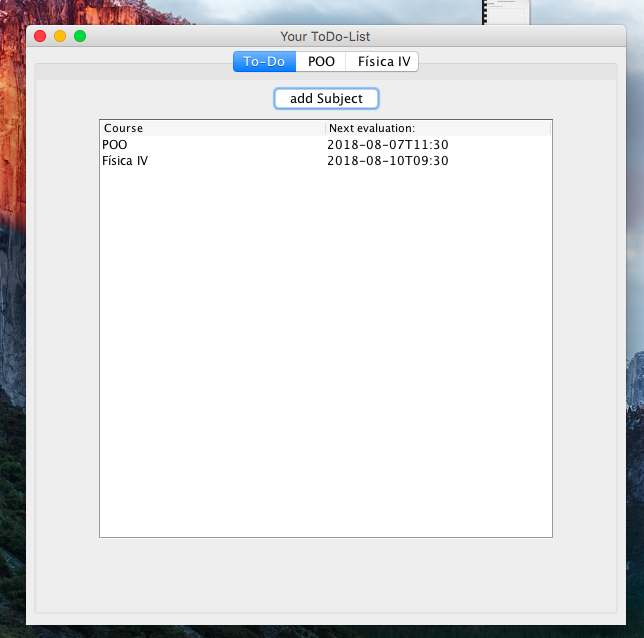Open the POO tab
644x638 pixels.
pyautogui.click(x=321, y=61)
